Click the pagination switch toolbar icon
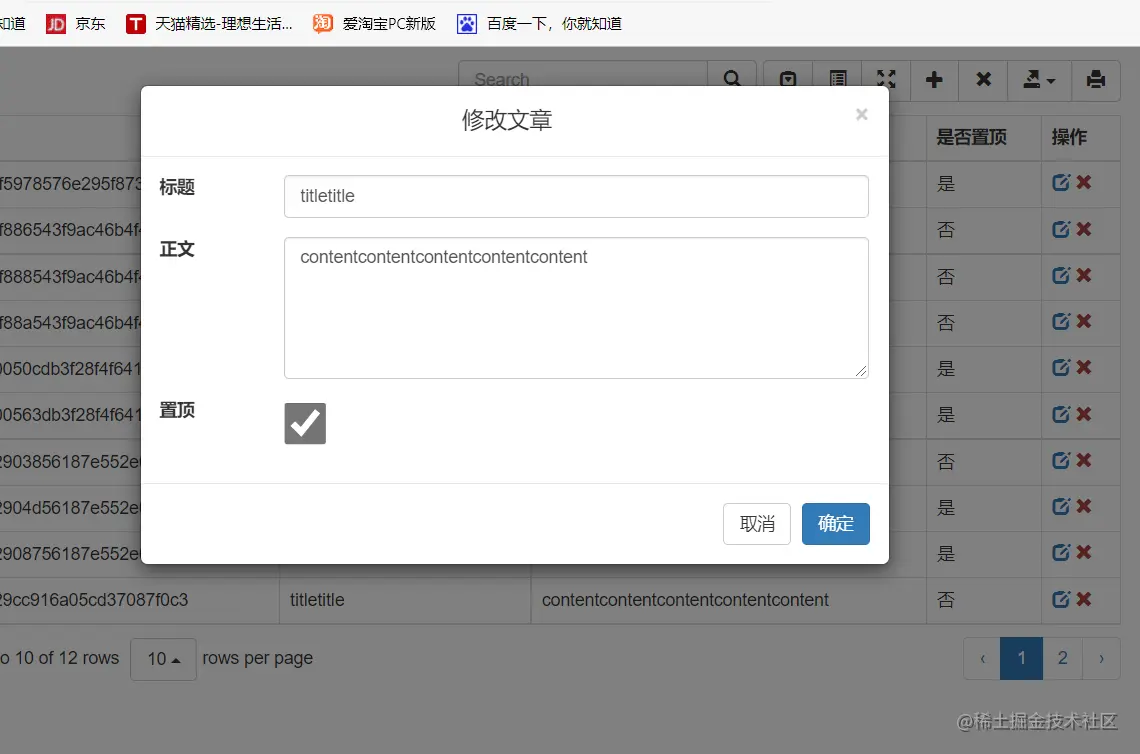This screenshot has width=1140, height=754. (x=788, y=79)
